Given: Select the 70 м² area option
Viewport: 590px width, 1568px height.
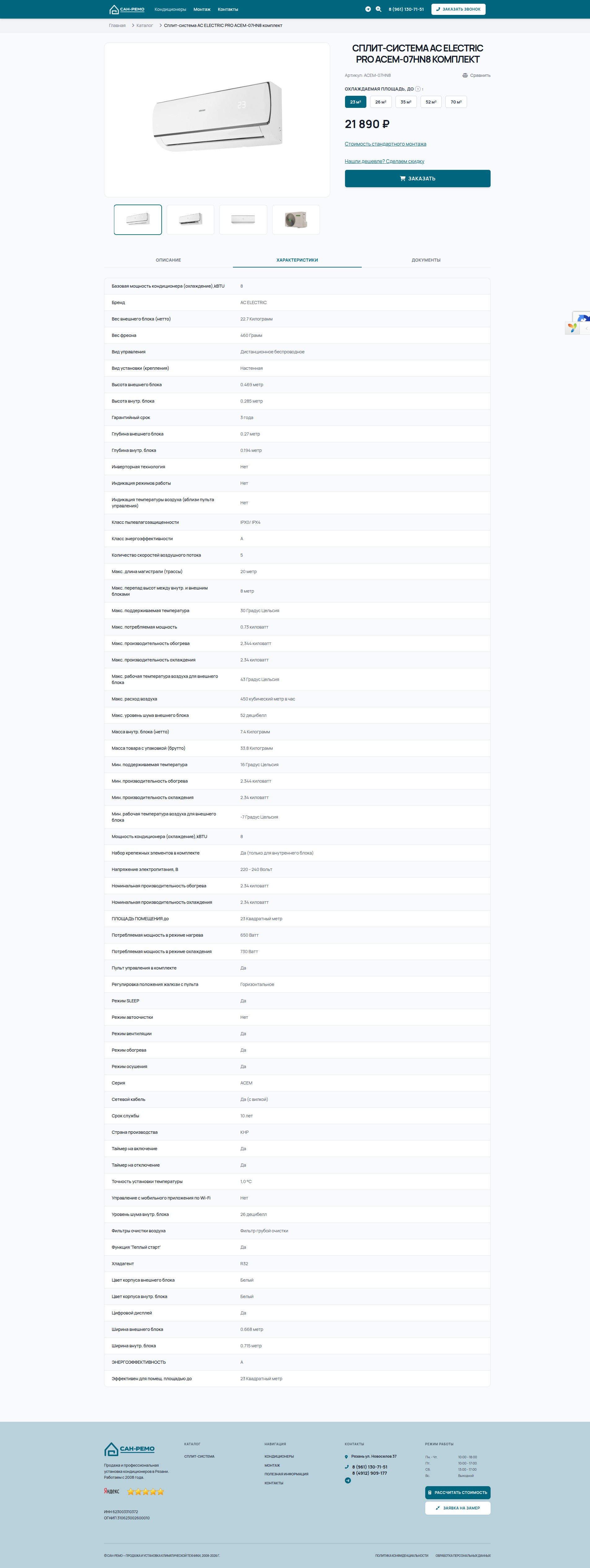Looking at the screenshot, I should tap(456, 102).
